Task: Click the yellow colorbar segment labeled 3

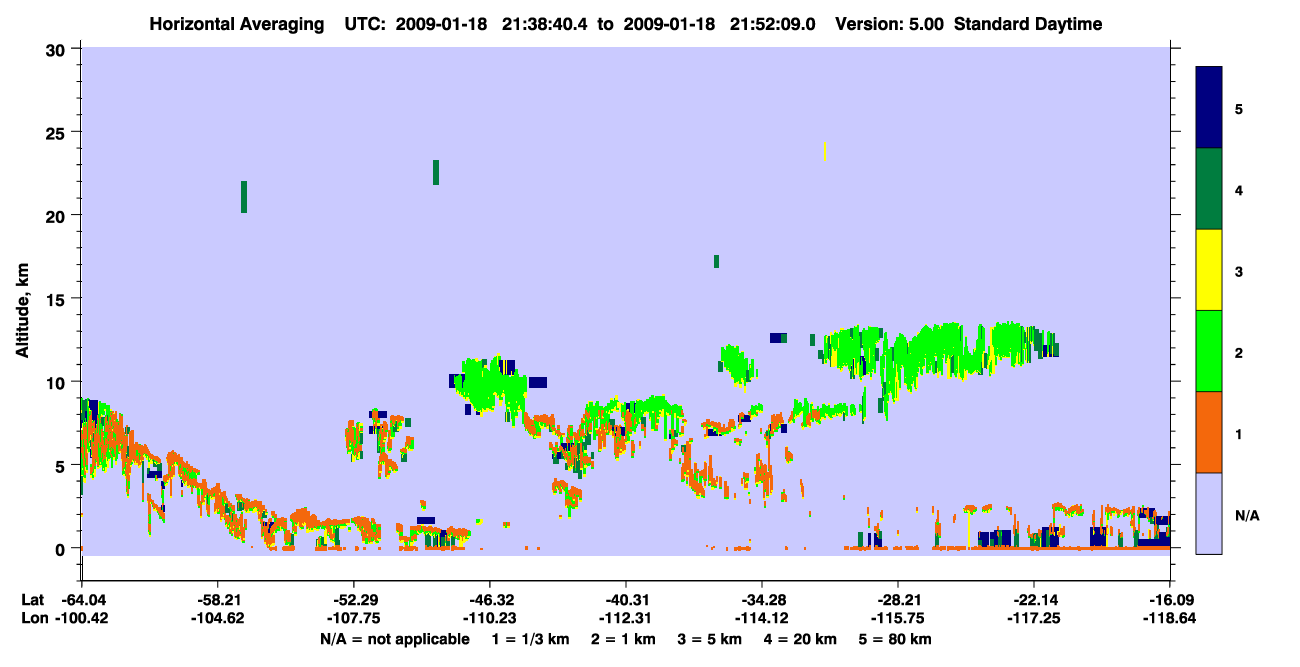Action: [x=1209, y=270]
